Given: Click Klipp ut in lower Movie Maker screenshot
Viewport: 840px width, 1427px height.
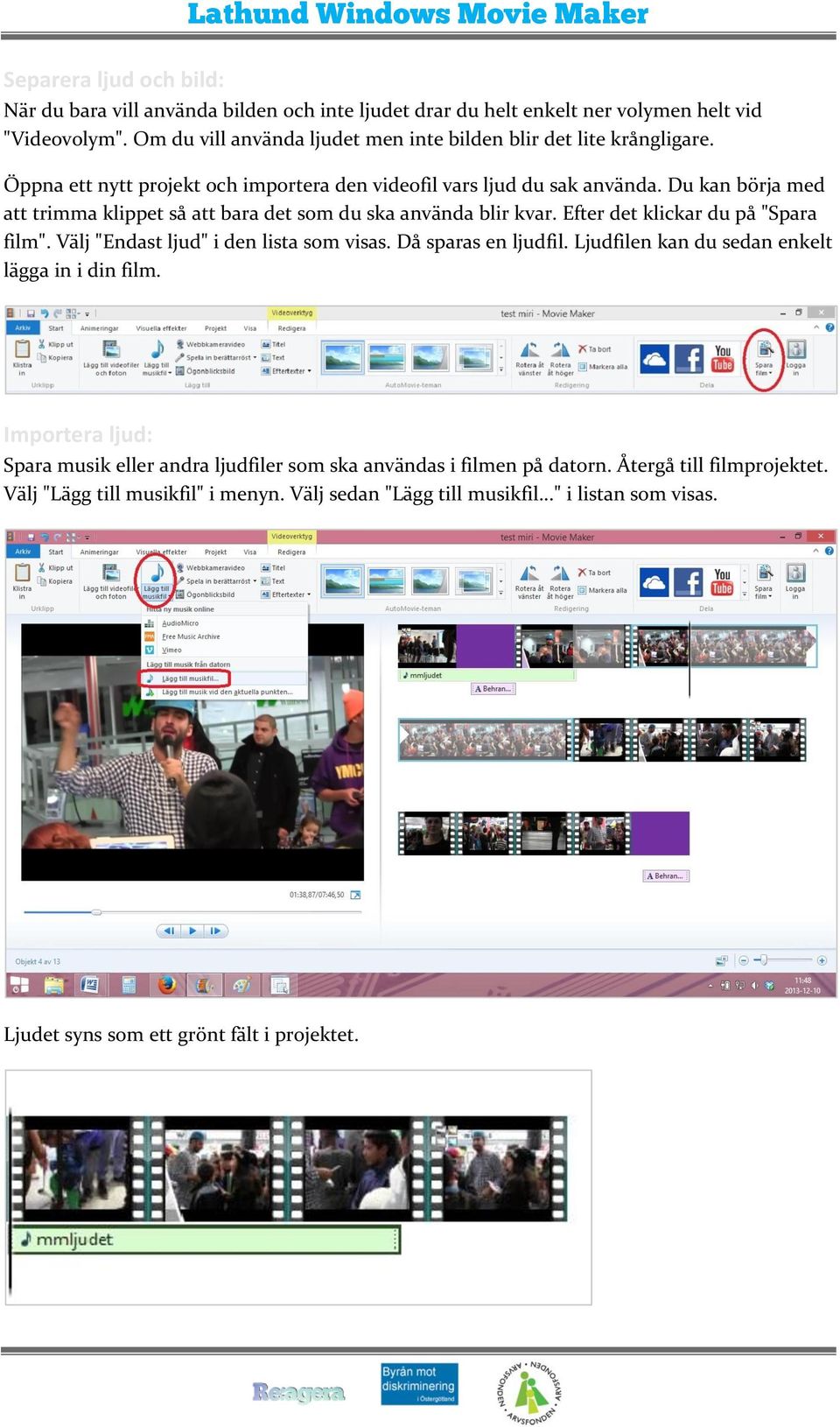Looking at the screenshot, I should [x=55, y=567].
